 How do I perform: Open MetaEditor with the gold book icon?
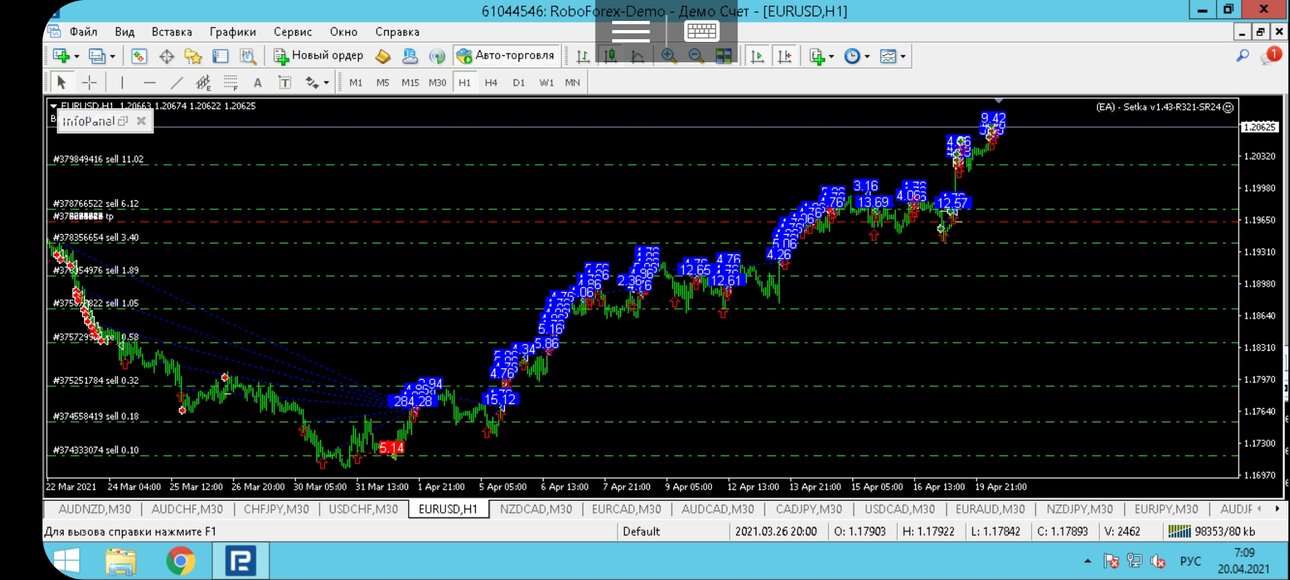pyautogui.click(x=382, y=56)
